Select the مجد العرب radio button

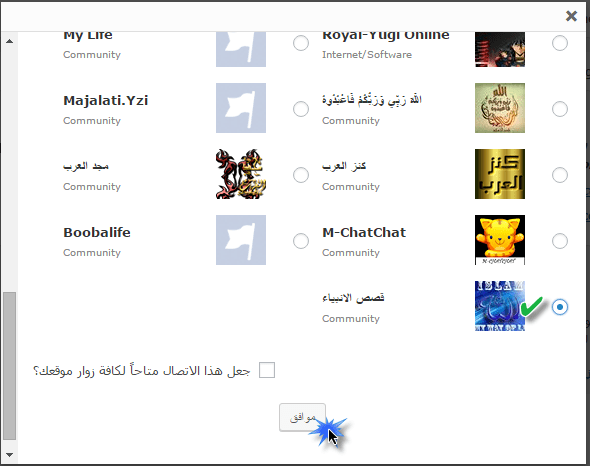click(301, 175)
